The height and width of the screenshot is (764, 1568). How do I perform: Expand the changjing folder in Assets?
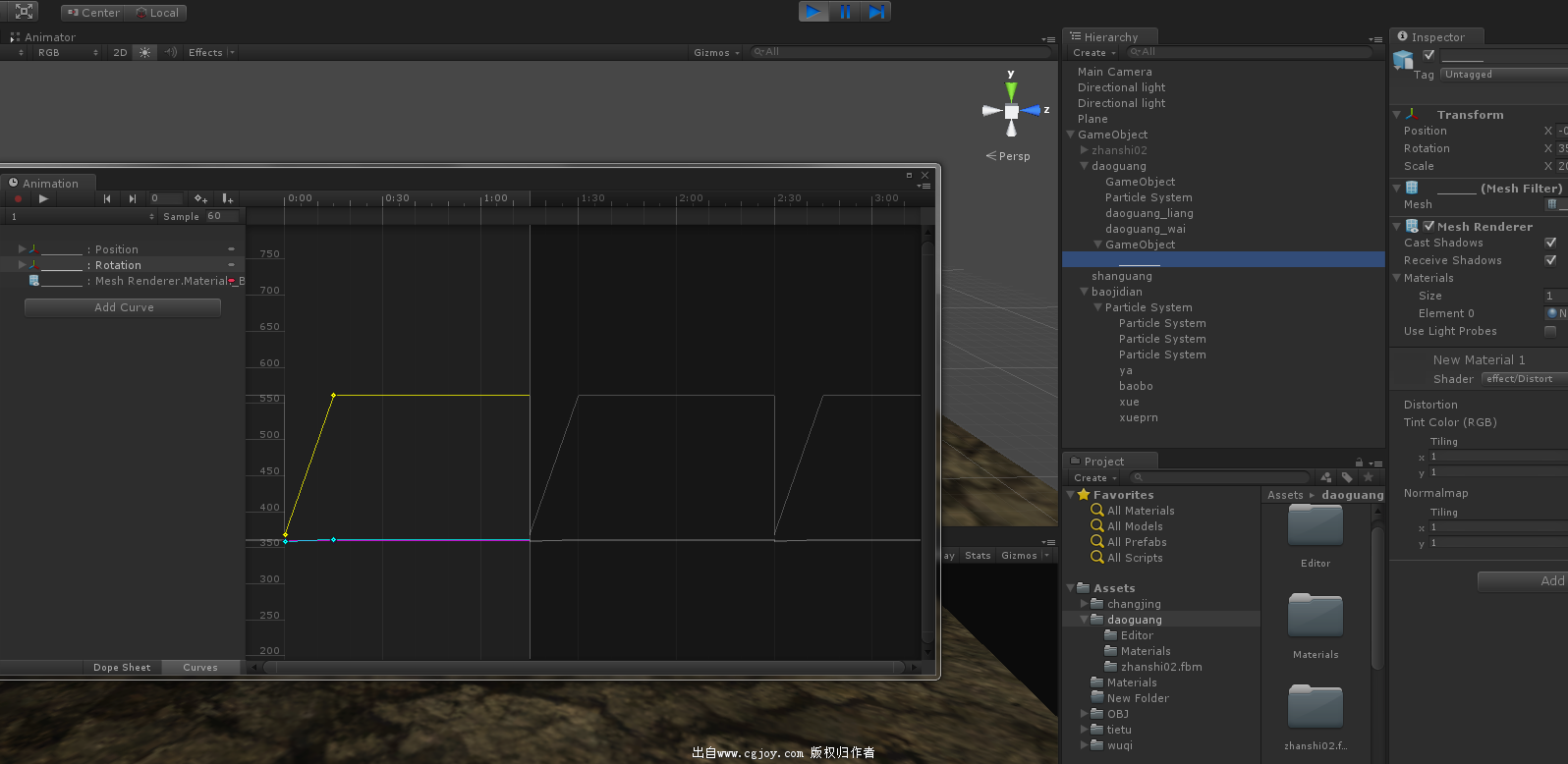pos(1085,604)
